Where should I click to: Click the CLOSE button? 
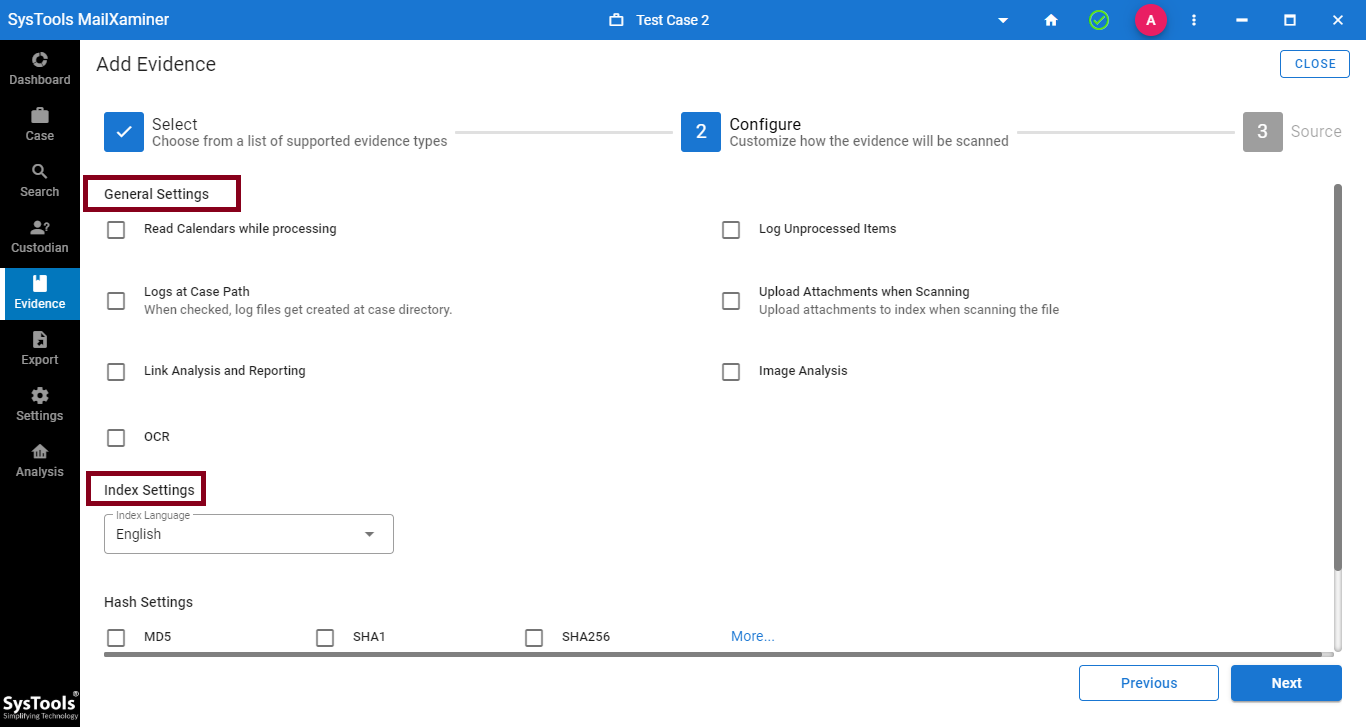point(1315,64)
